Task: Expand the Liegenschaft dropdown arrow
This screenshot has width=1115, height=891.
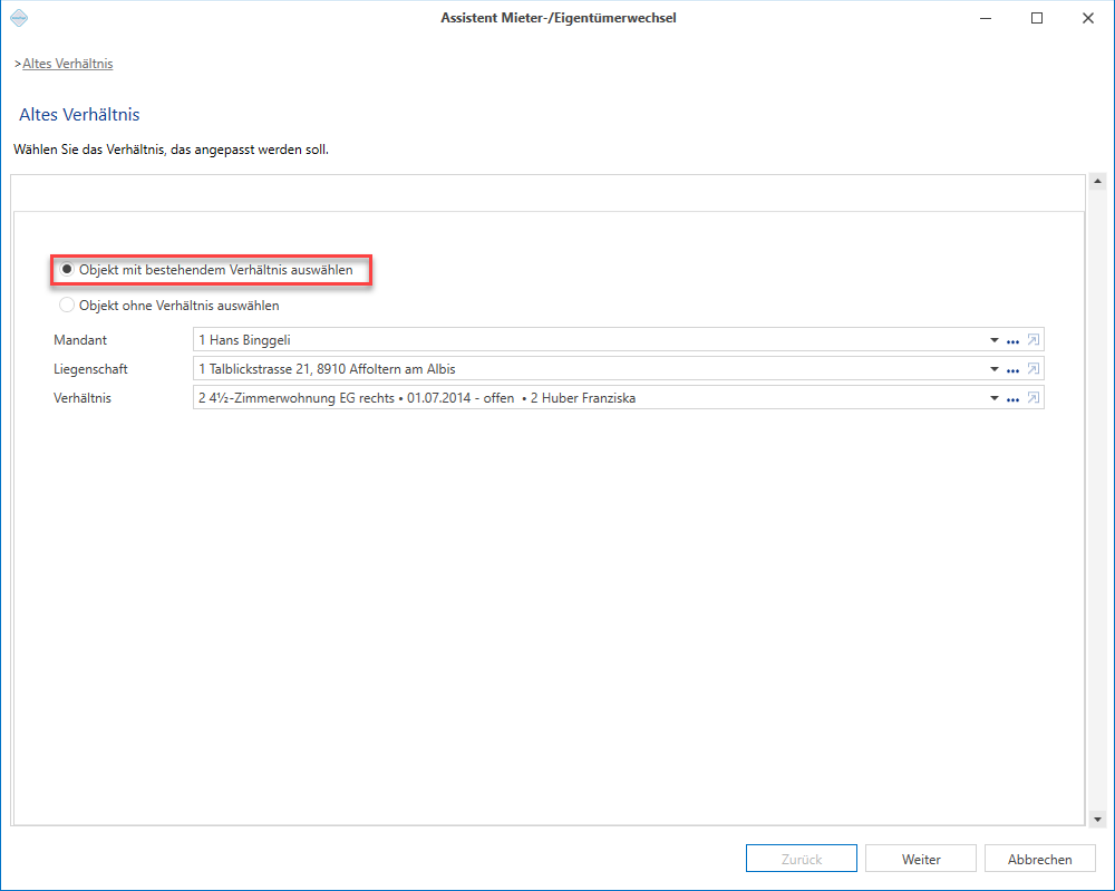Action: pyautogui.click(x=994, y=369)
